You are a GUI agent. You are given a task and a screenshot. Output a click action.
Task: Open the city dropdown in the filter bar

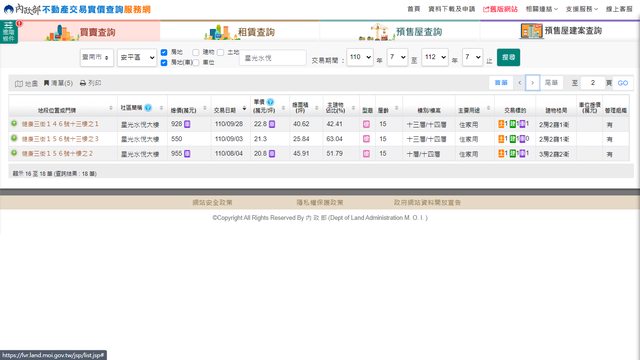pyautogui.click(x=97, y=58)
